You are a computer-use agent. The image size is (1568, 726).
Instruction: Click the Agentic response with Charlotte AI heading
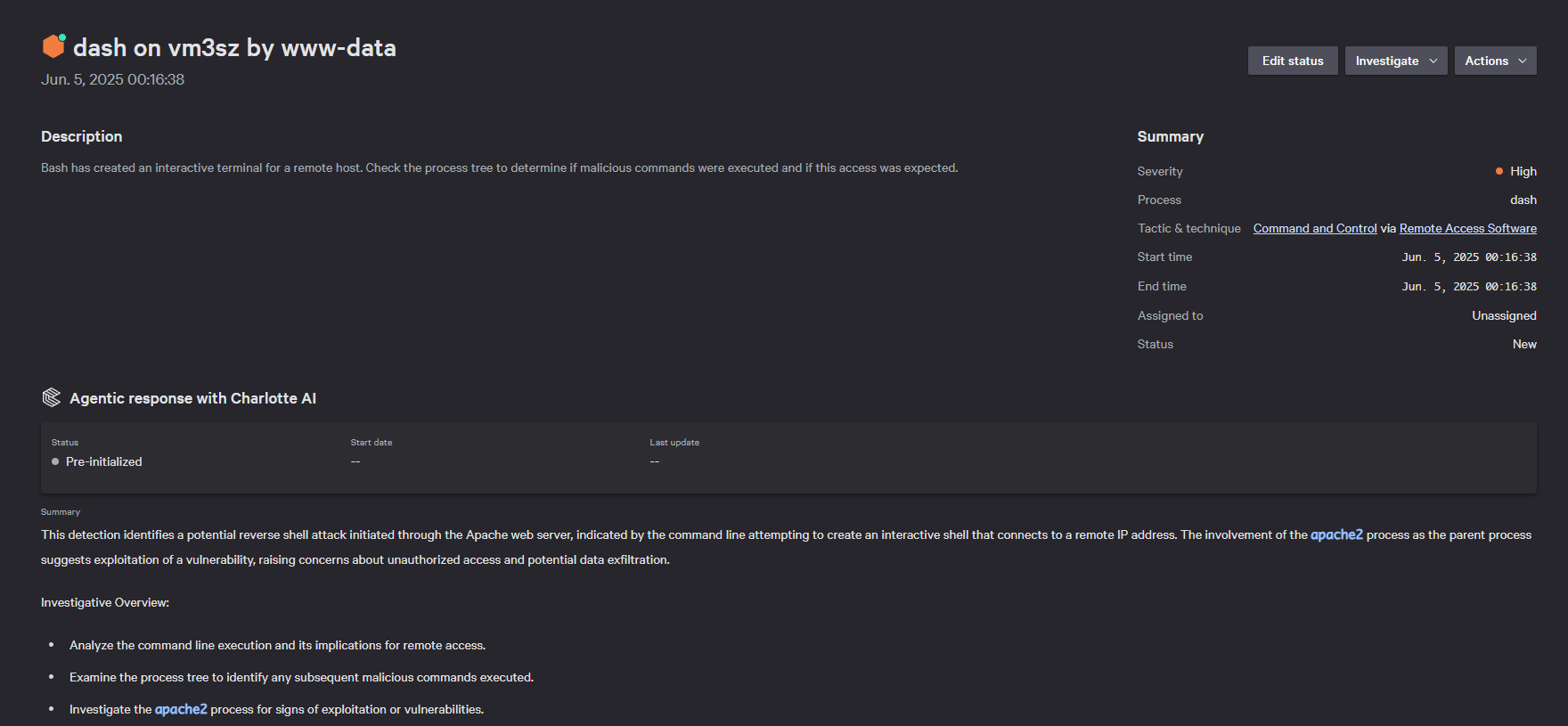pyautogui.click(x=192, y=398)
